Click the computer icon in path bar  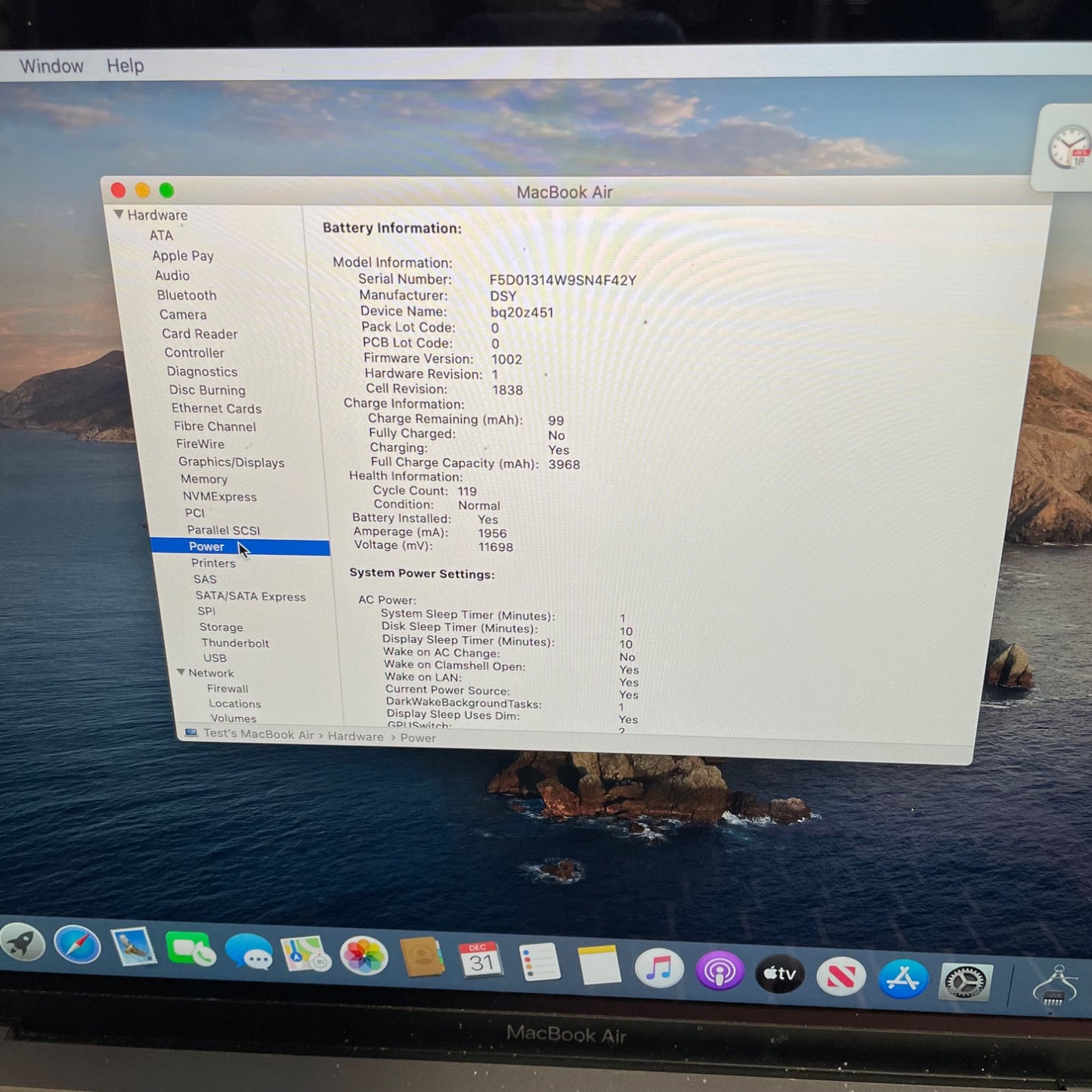coord(192,732)
